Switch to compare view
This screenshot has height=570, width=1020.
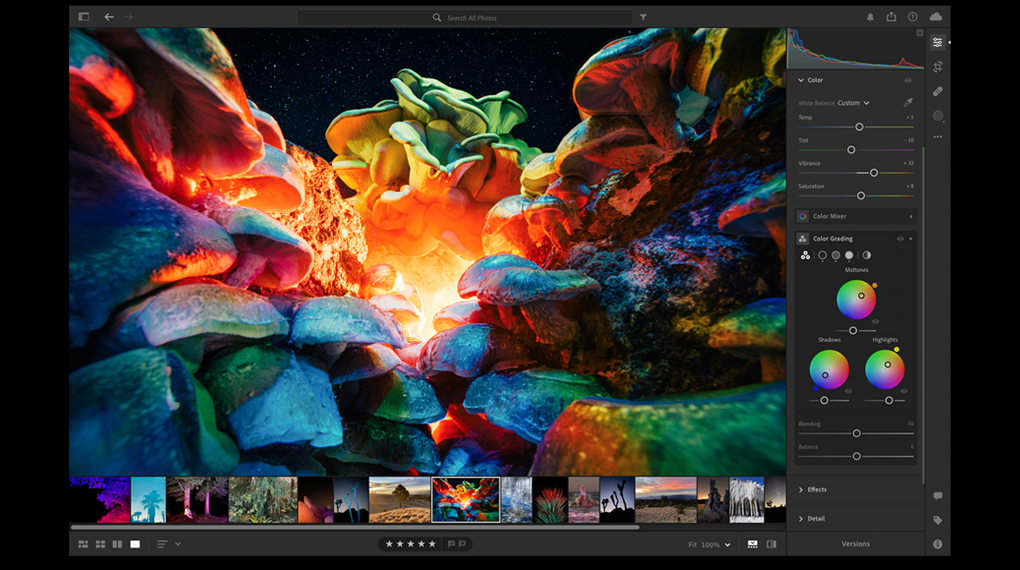[x=117, y=544]
